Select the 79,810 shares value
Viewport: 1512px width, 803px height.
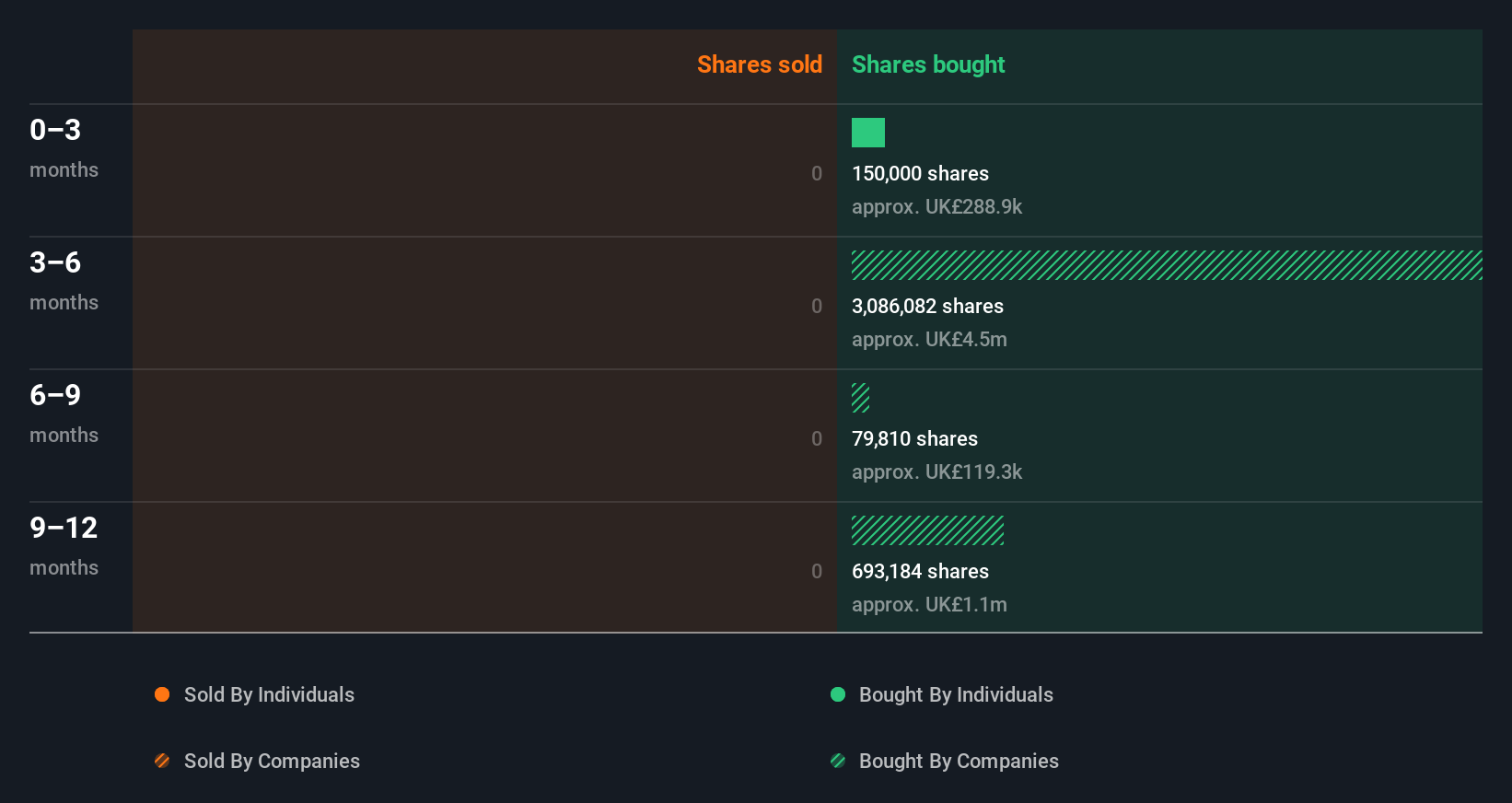pyautogui.click(x=914, y=438)
